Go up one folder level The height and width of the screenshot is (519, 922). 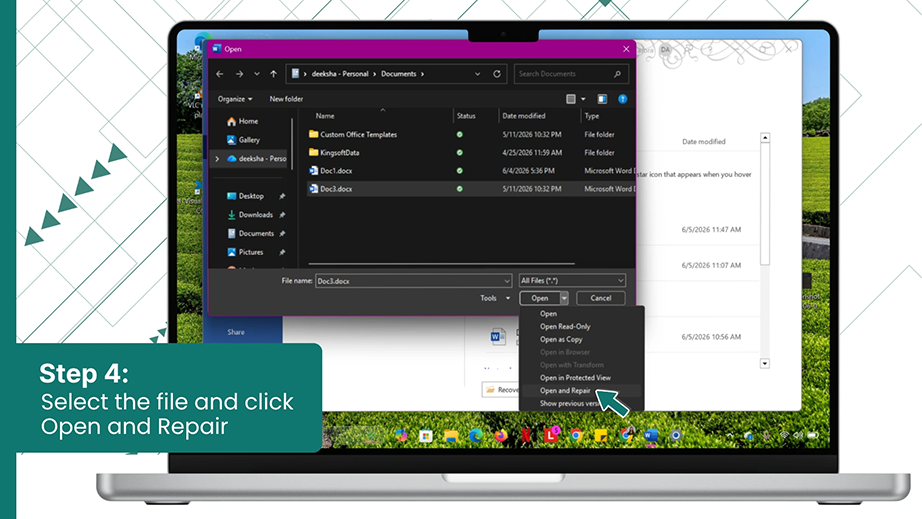[273, 74]
